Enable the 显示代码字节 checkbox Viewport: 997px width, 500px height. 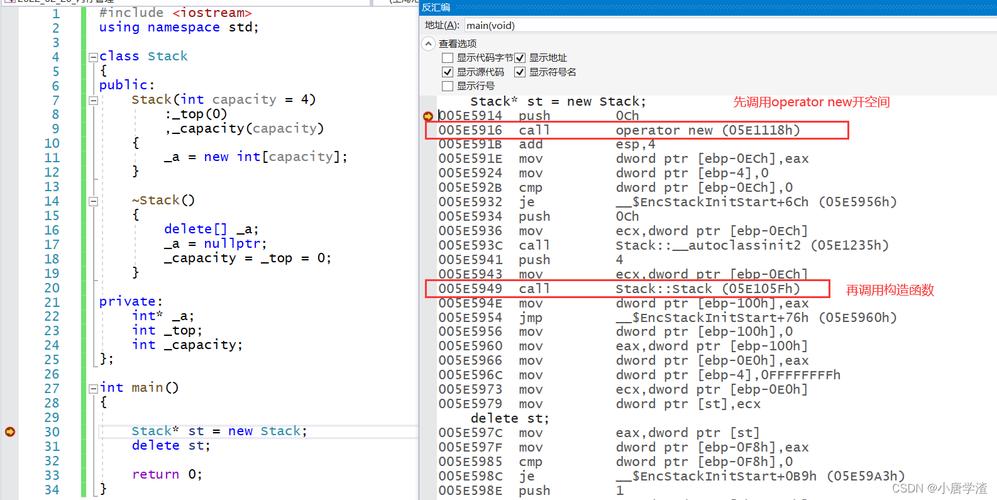point(448,58)
